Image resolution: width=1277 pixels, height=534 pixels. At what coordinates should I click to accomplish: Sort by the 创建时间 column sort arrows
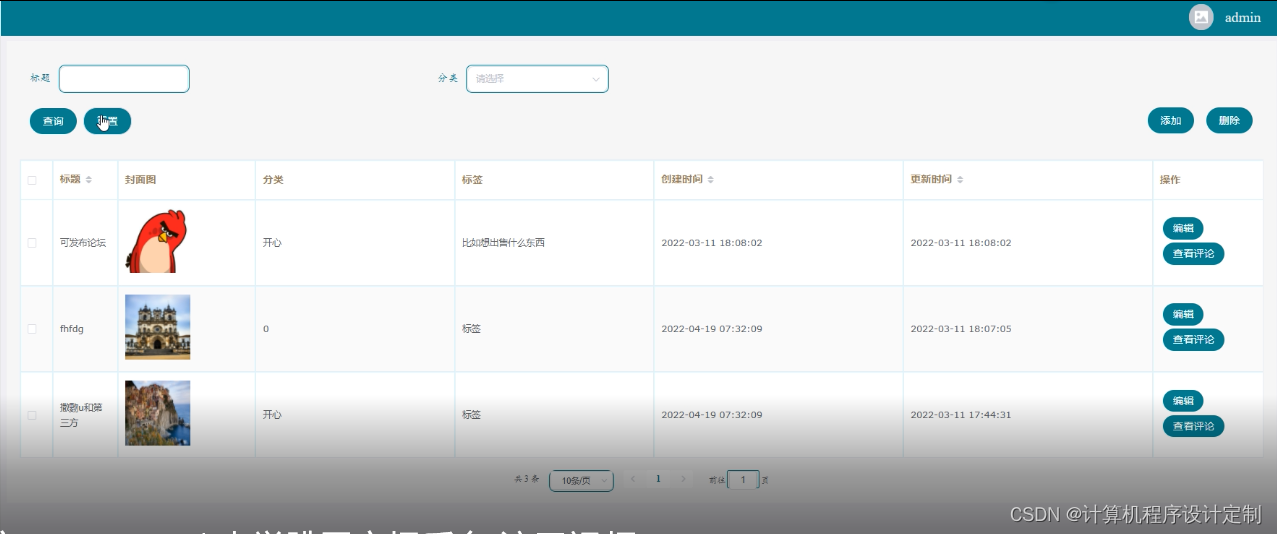point(710,180)
